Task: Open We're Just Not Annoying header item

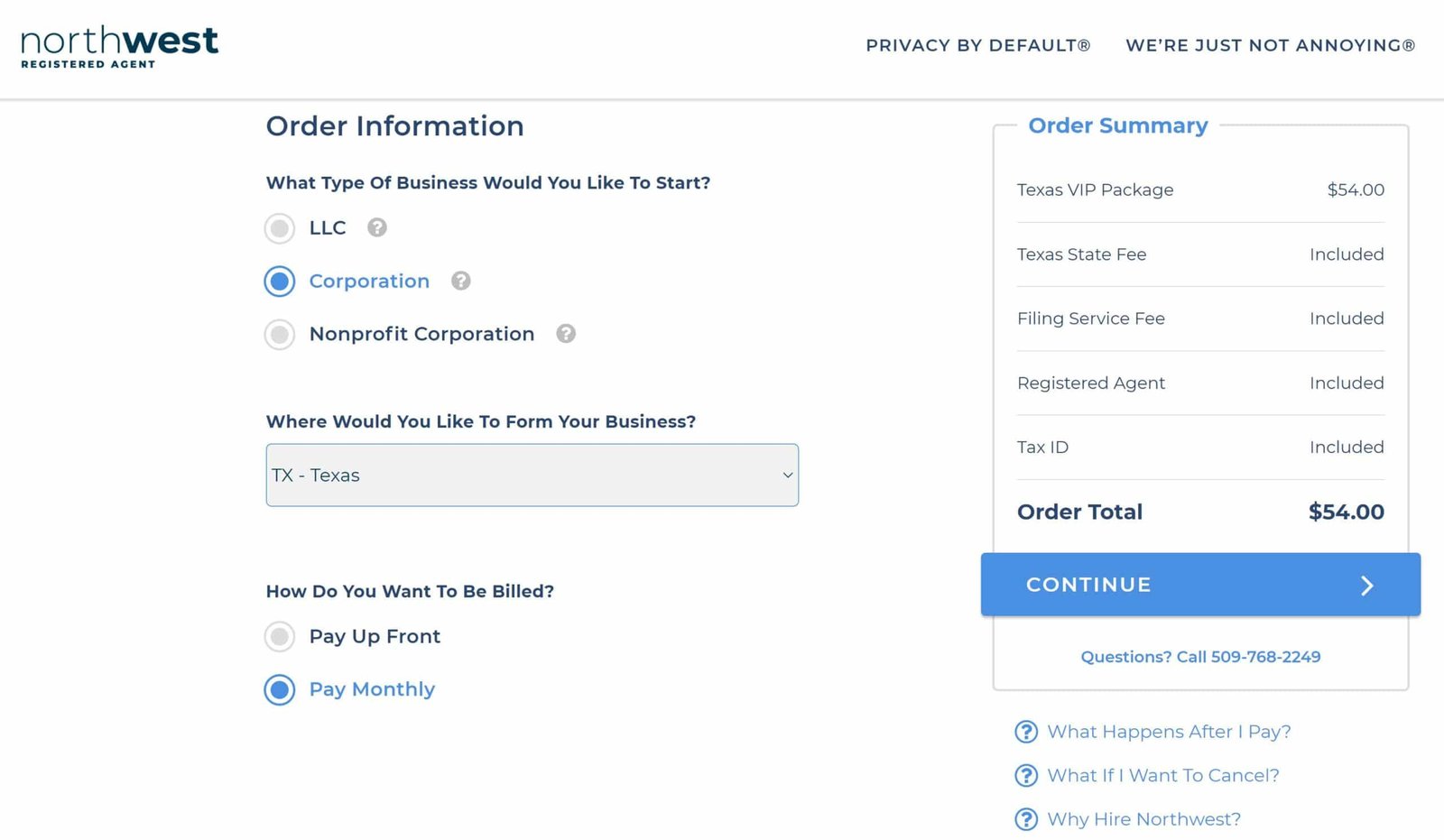Action: coord(1271,45)
